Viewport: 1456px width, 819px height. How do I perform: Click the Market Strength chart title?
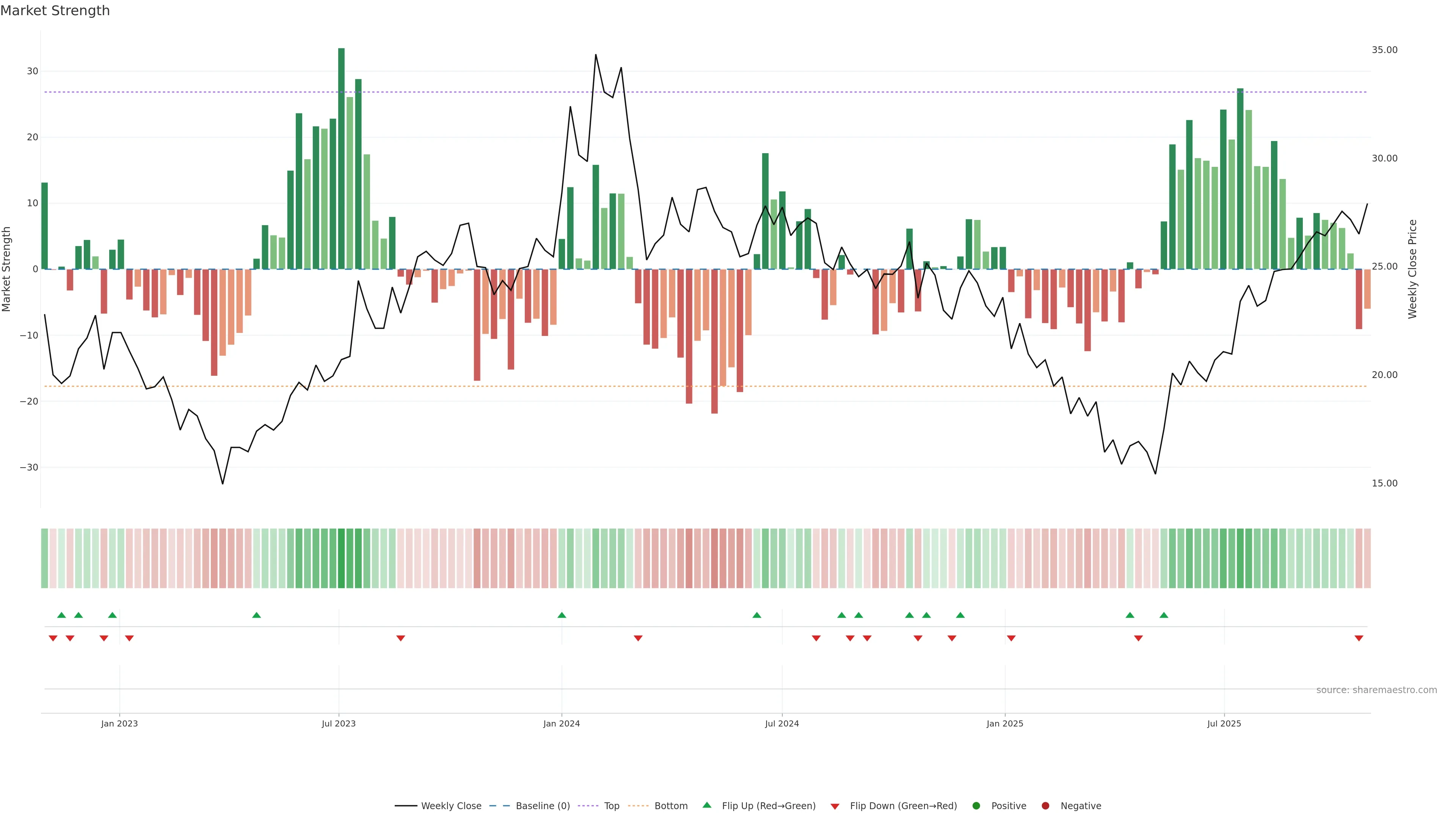click(55, 11)
